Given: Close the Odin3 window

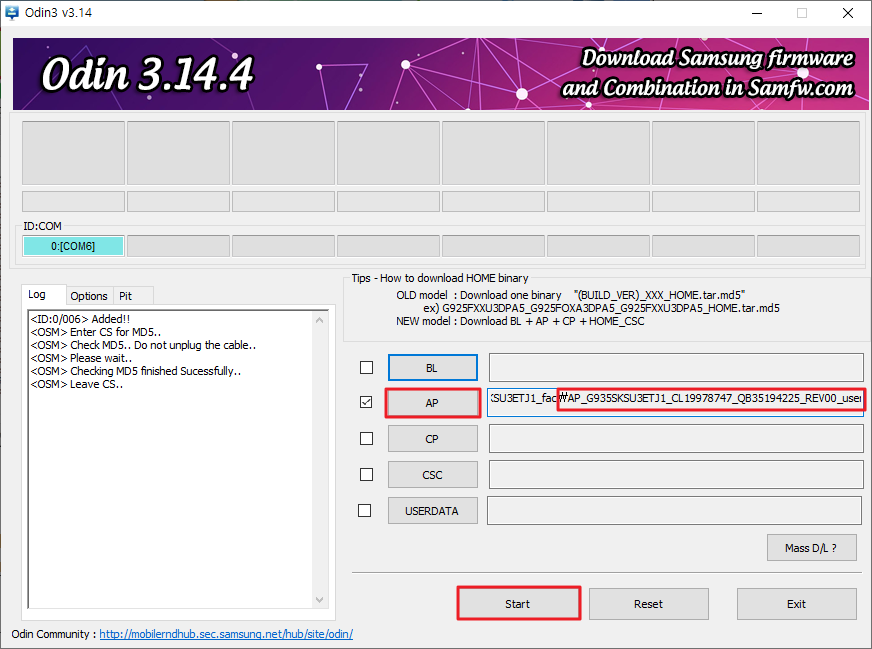Looking at the screenshot, I should pyautogui.click(x=848, y=13).
